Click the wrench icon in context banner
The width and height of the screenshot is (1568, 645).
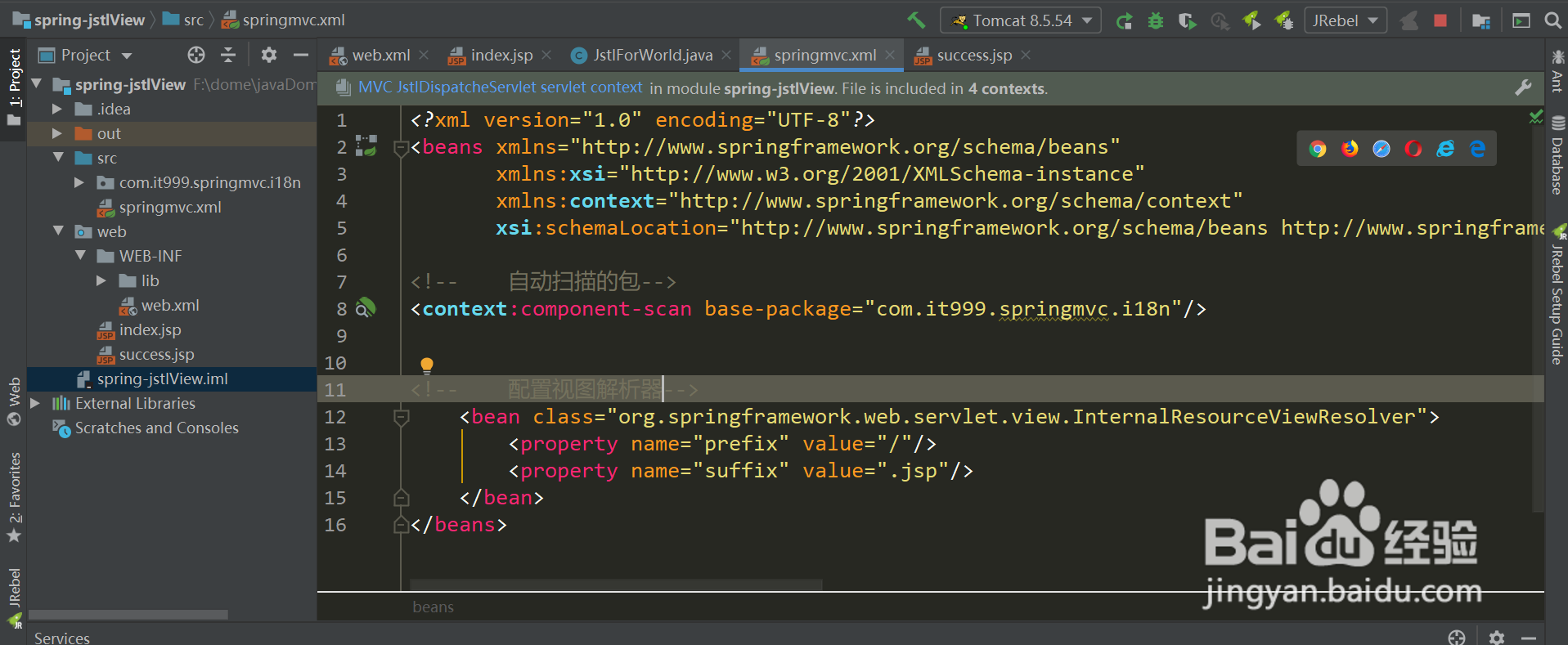tap(1523, 87)
